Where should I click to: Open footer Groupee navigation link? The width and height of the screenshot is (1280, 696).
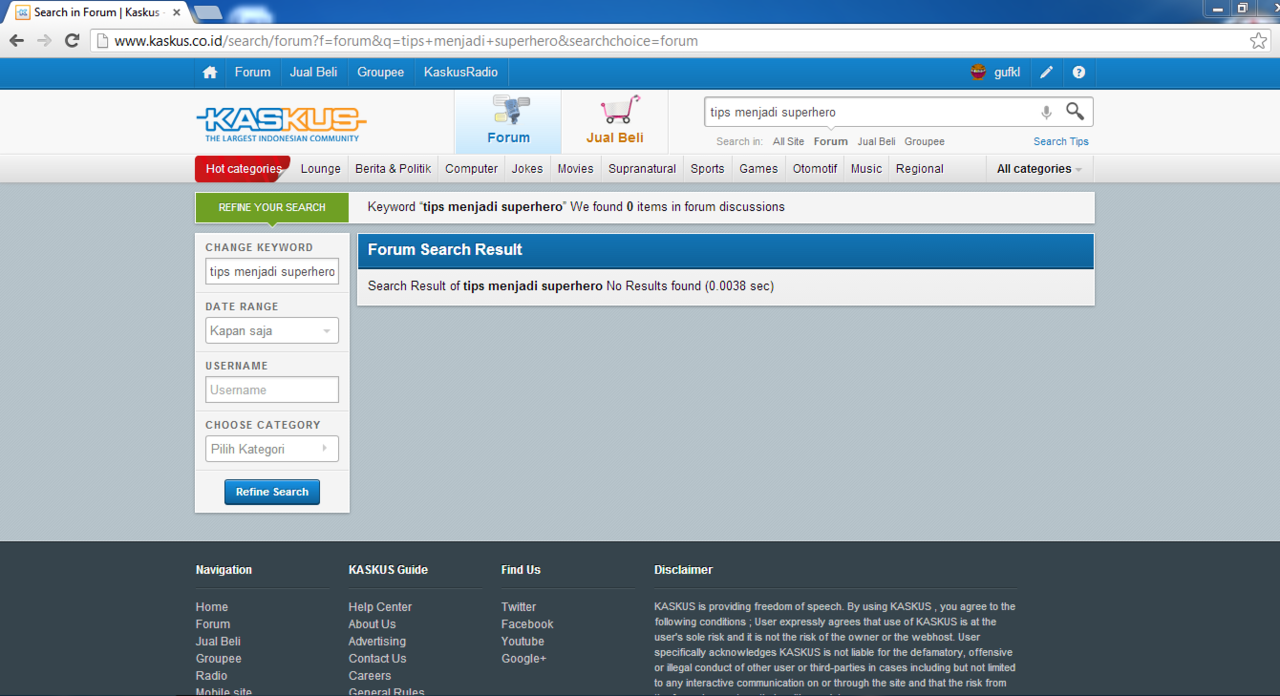(219, 658)
